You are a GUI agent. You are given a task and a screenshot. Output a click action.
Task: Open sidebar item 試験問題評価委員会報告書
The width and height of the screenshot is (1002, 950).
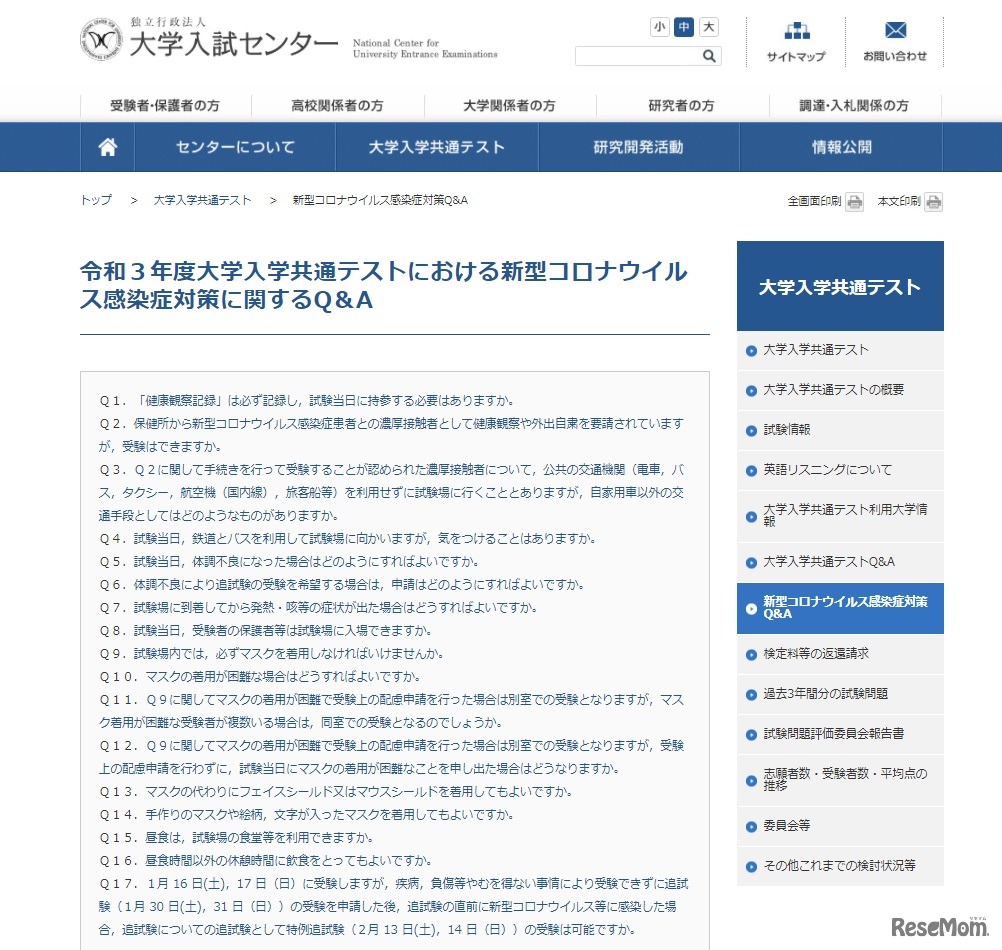point(840,734)
